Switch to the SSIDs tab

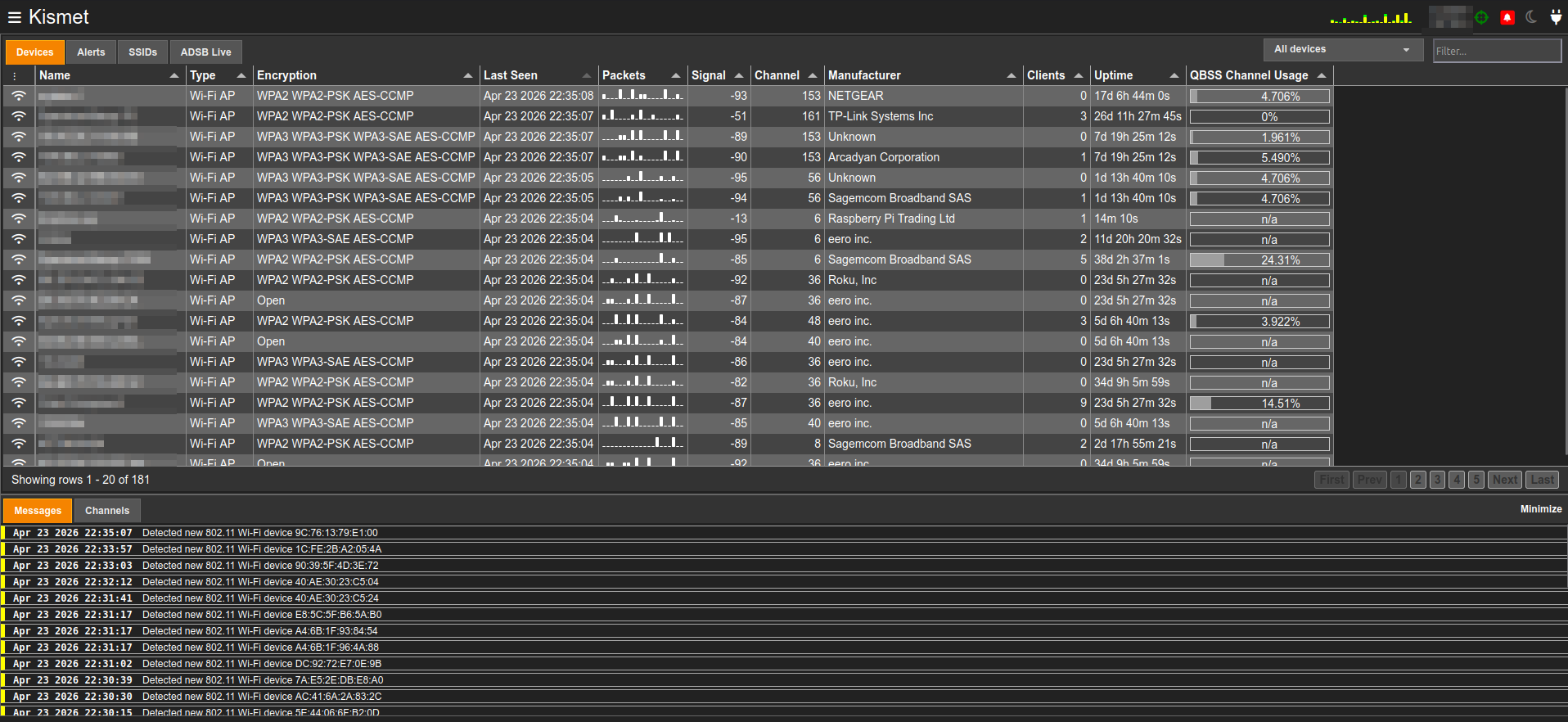click(142, 52)
